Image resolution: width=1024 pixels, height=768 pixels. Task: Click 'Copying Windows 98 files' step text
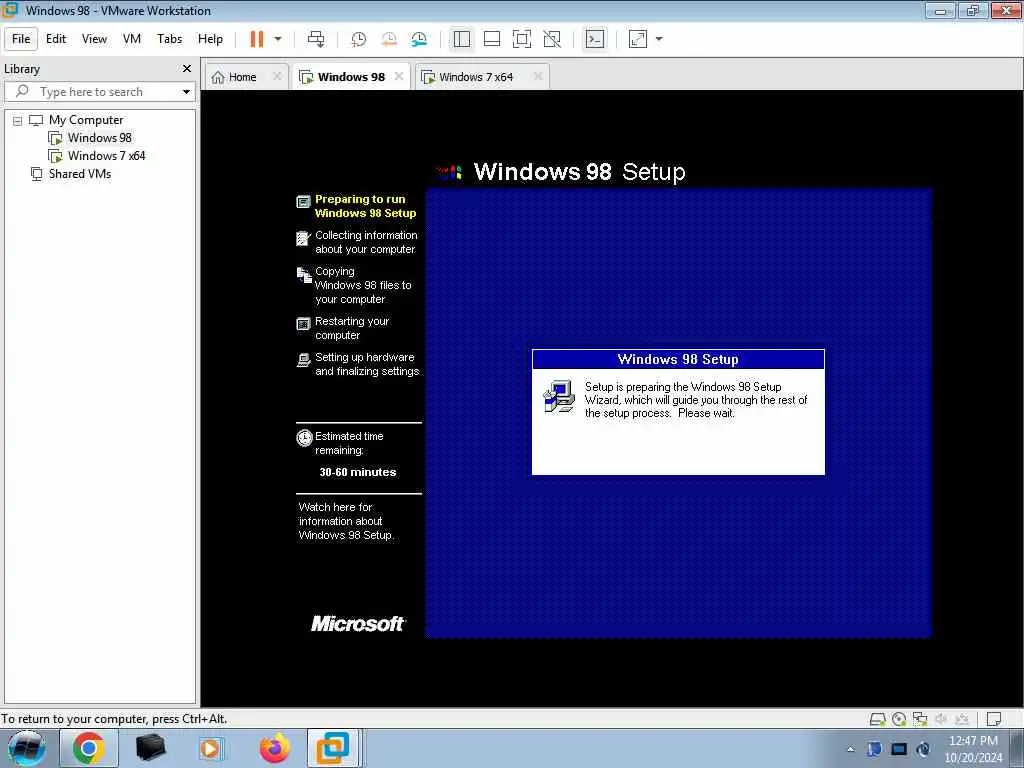point(363,285)
